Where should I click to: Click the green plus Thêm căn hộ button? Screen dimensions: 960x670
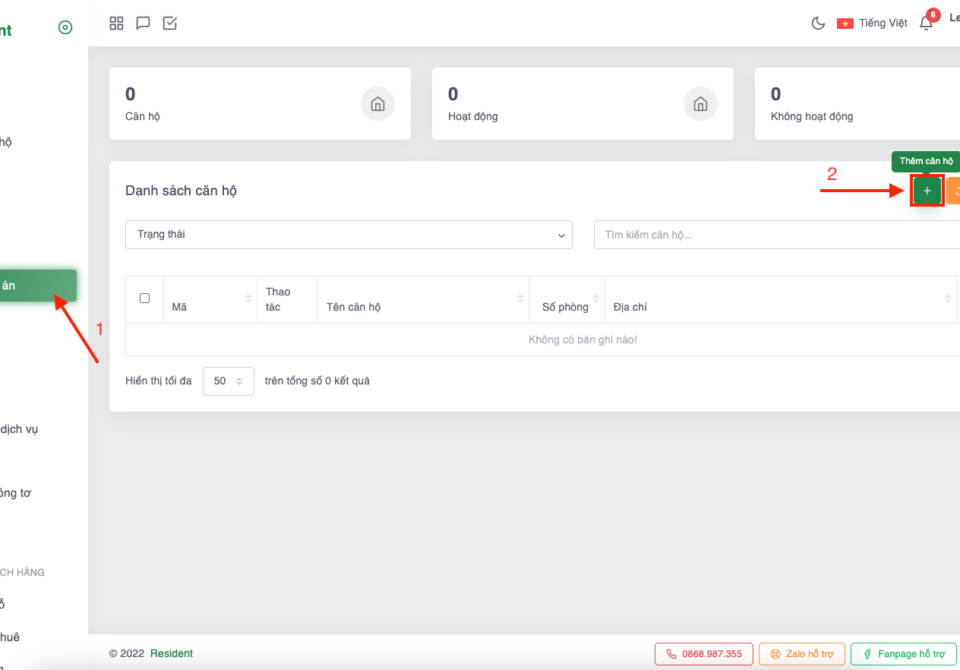(x=927, y=190)
